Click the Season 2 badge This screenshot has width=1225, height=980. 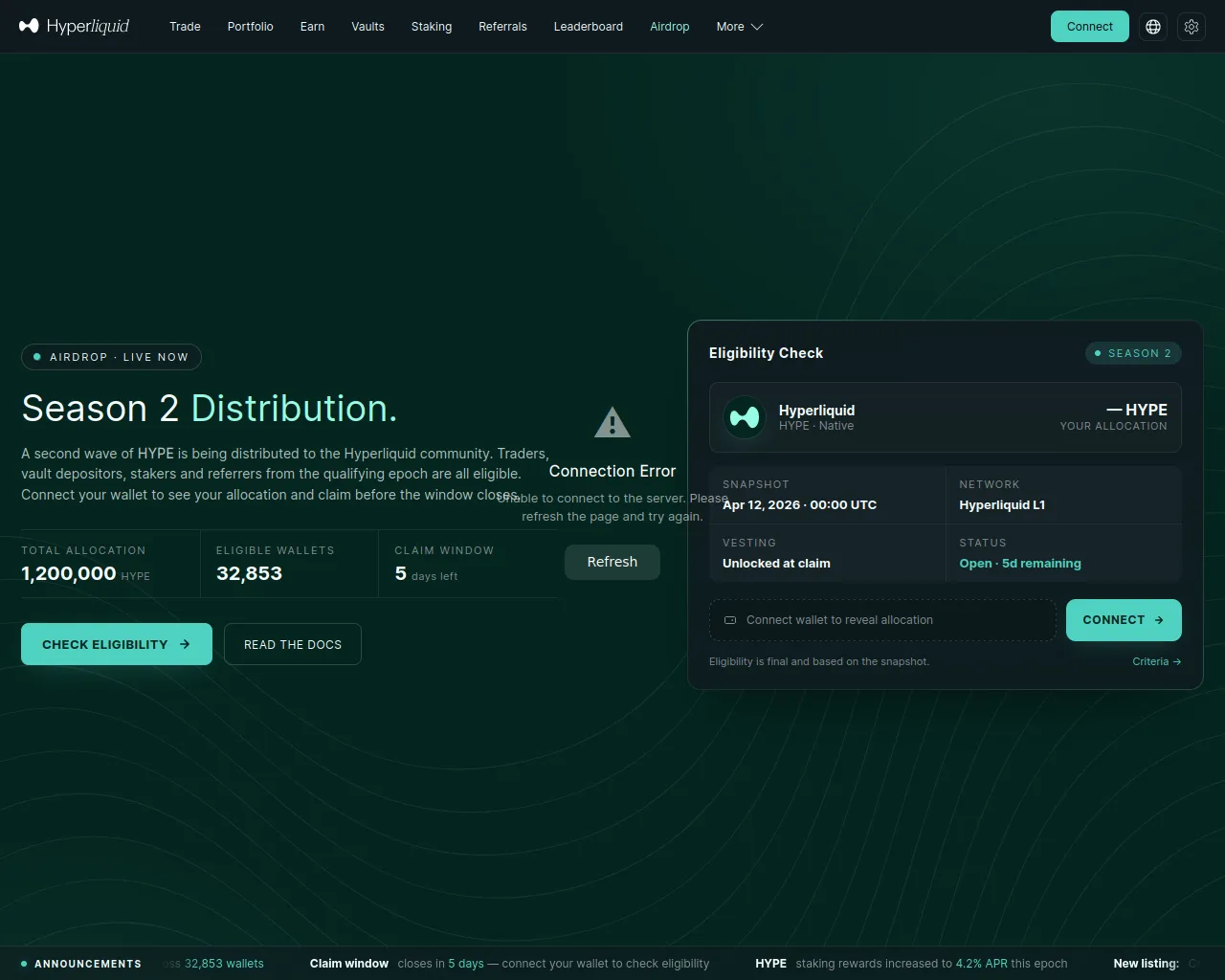pos(1133,353)
